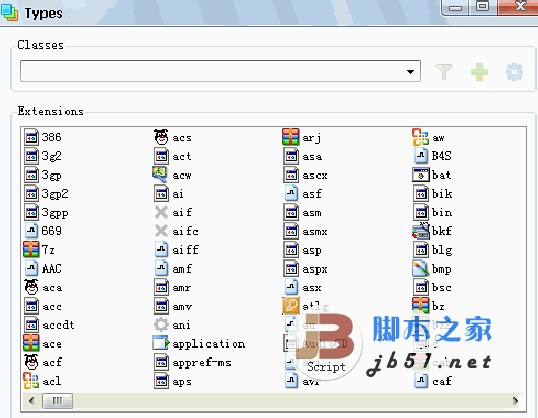Select the key icon beside atlg

pyautogui.click(x=291, y=305)
